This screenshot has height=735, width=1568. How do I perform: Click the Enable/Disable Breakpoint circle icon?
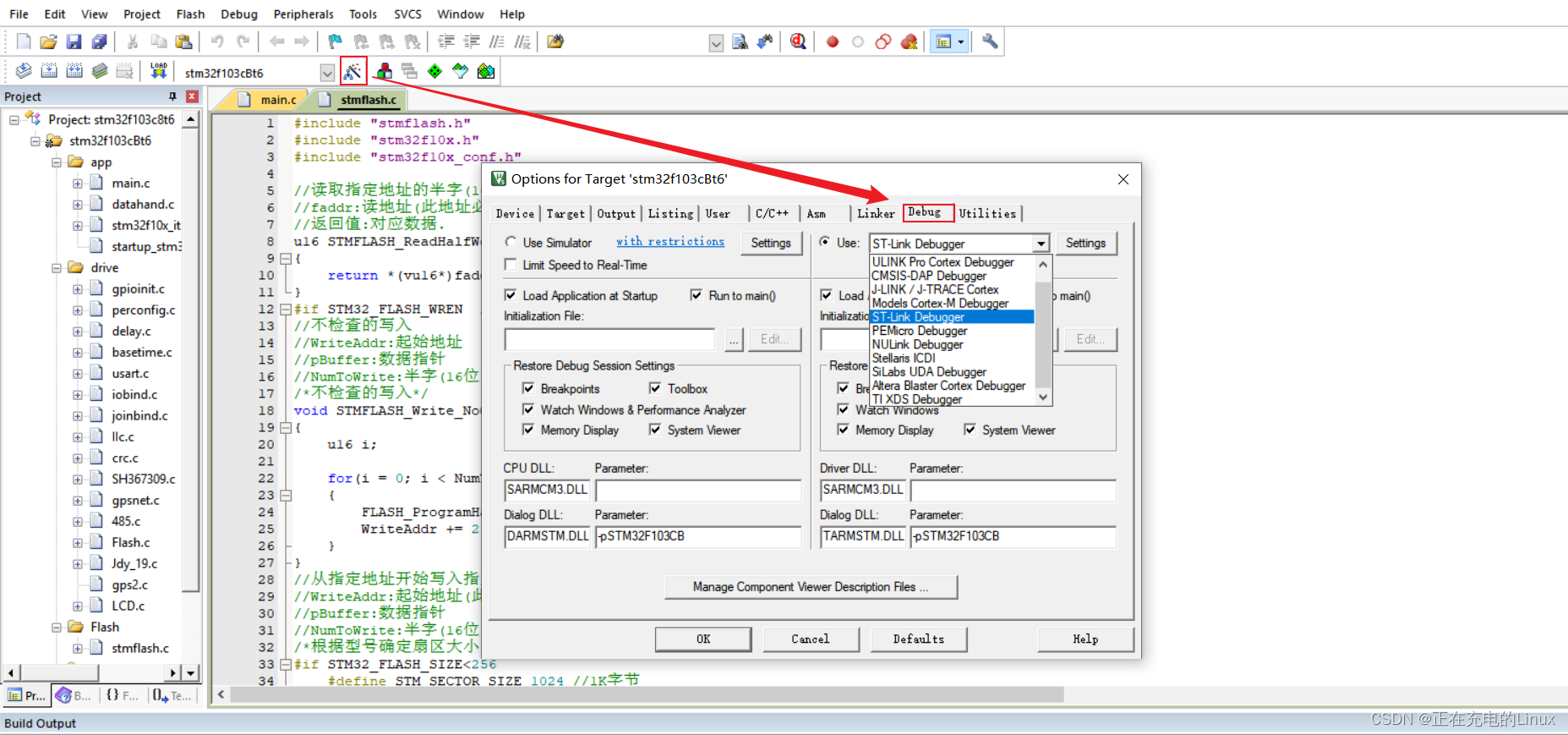[x=858, y=41]
